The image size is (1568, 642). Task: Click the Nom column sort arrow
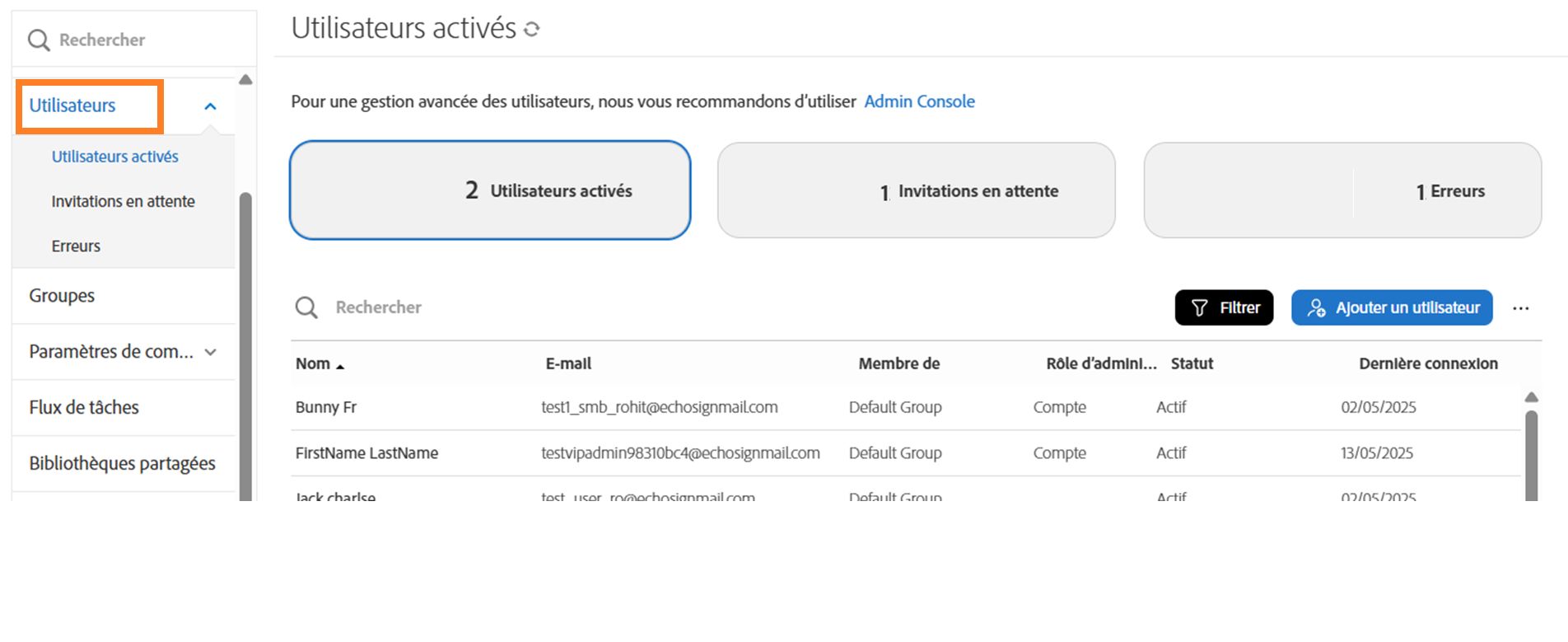point(340,366)
